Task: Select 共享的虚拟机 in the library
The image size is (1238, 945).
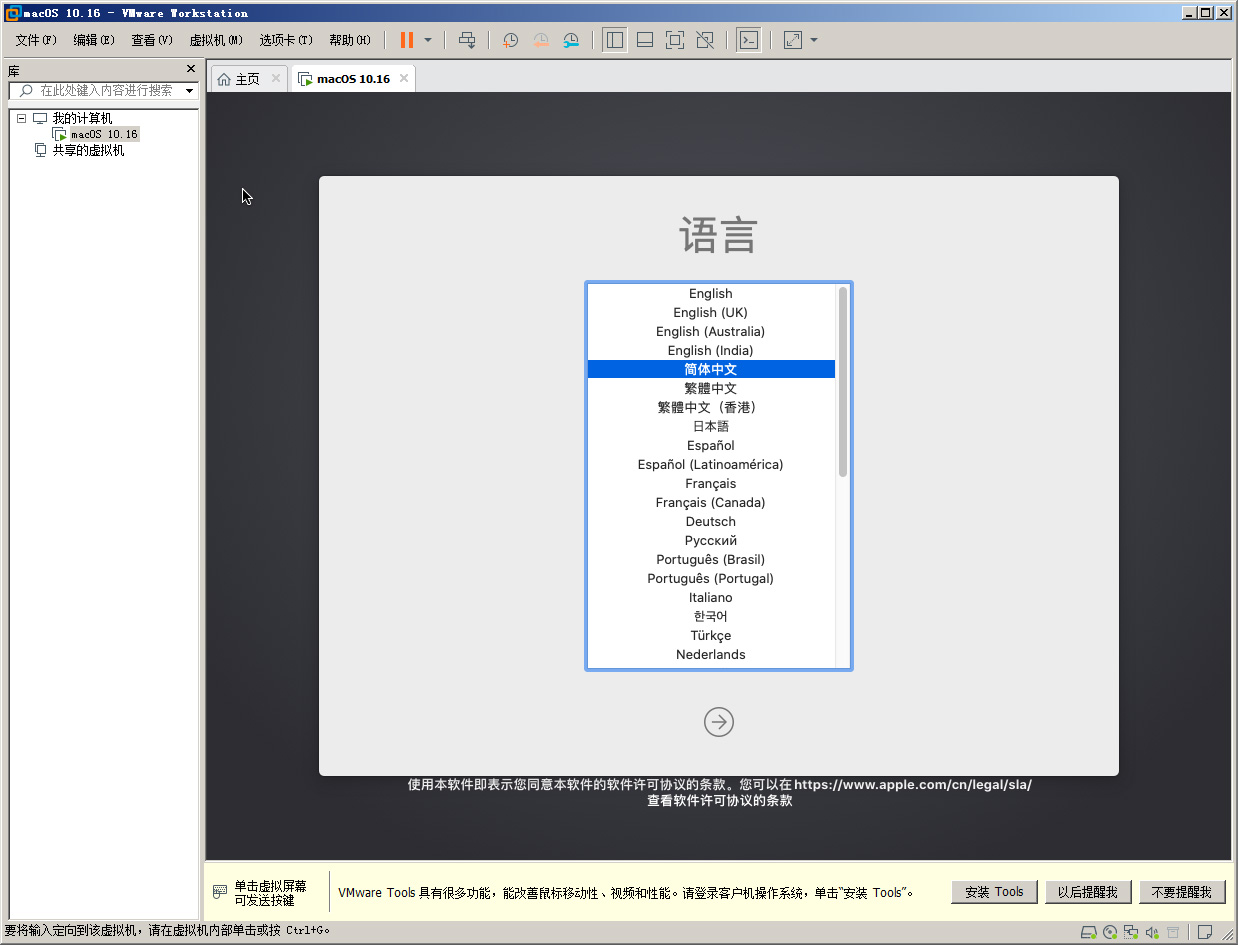Action: tap(88, 150)
